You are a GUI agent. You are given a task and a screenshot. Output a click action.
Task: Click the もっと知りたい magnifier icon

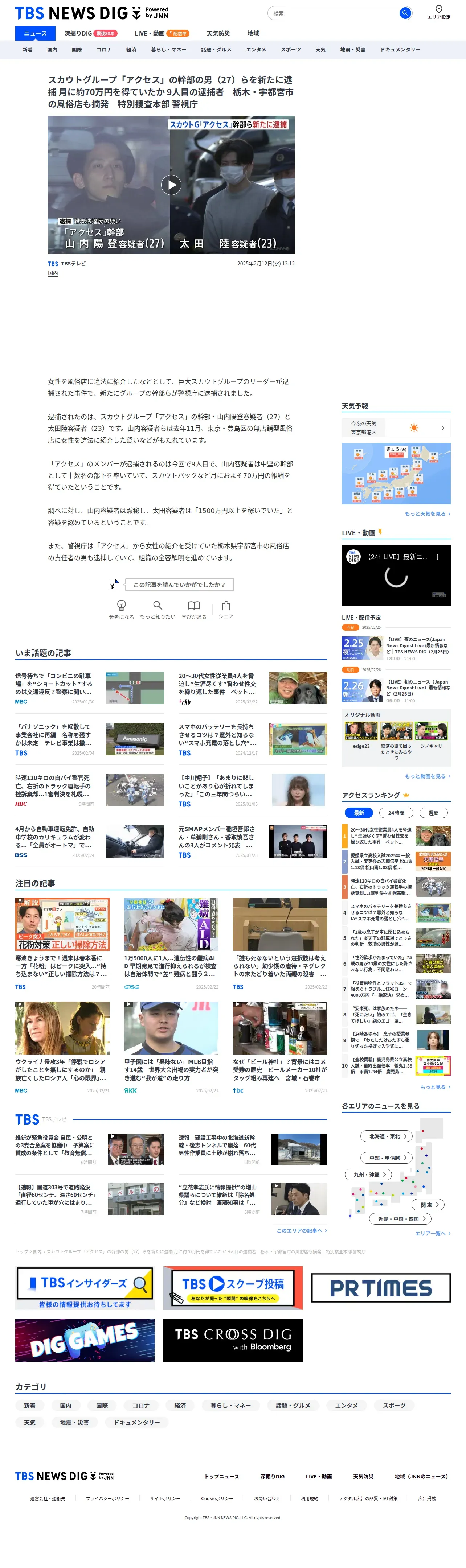[158, 605]
